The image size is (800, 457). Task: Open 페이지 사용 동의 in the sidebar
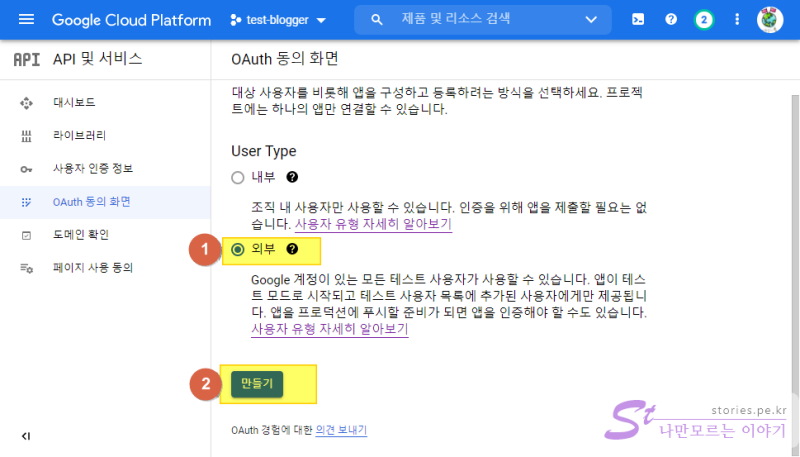click(93, 268)
